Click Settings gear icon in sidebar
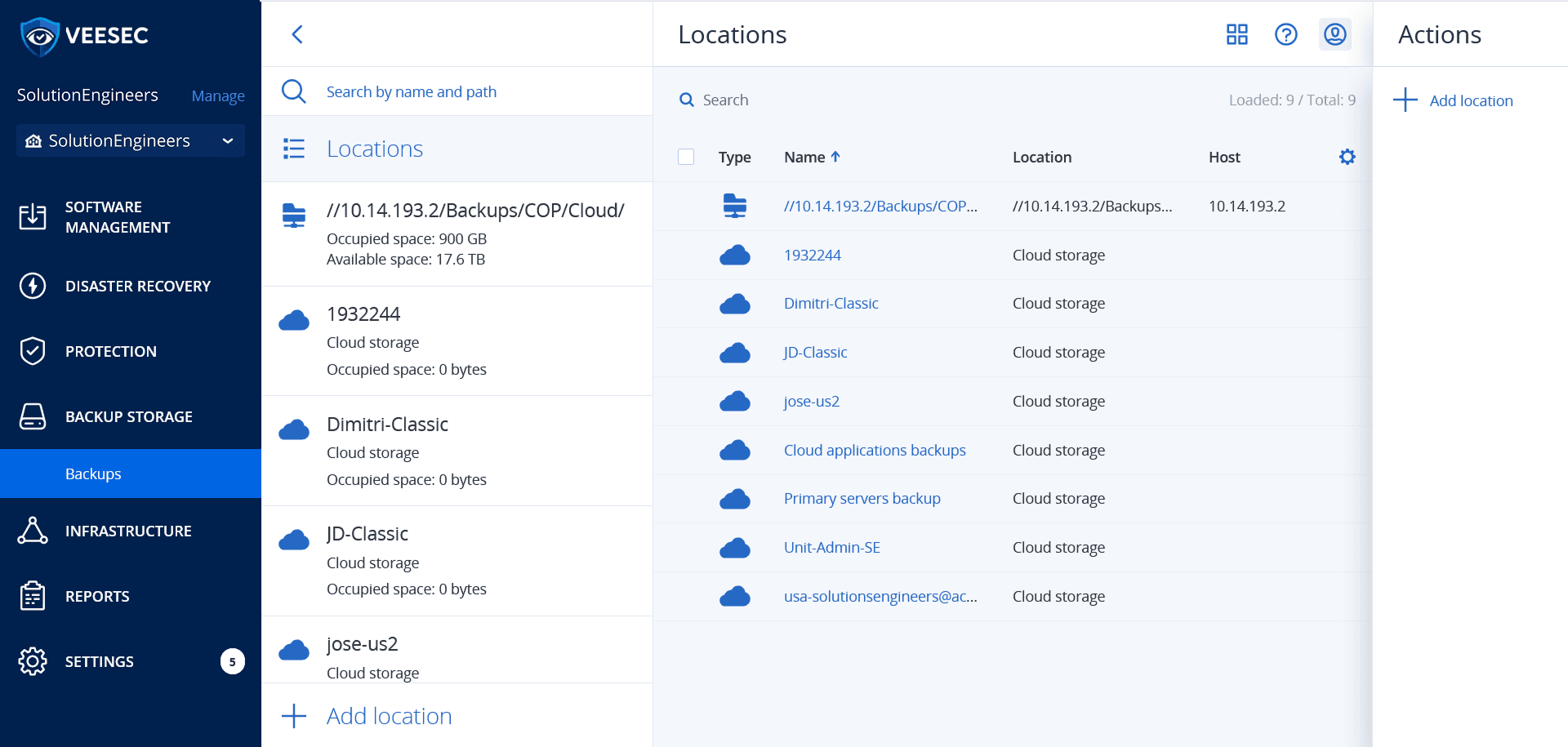Viewport: 1568px width, 747px height. [x=33, y=661]
